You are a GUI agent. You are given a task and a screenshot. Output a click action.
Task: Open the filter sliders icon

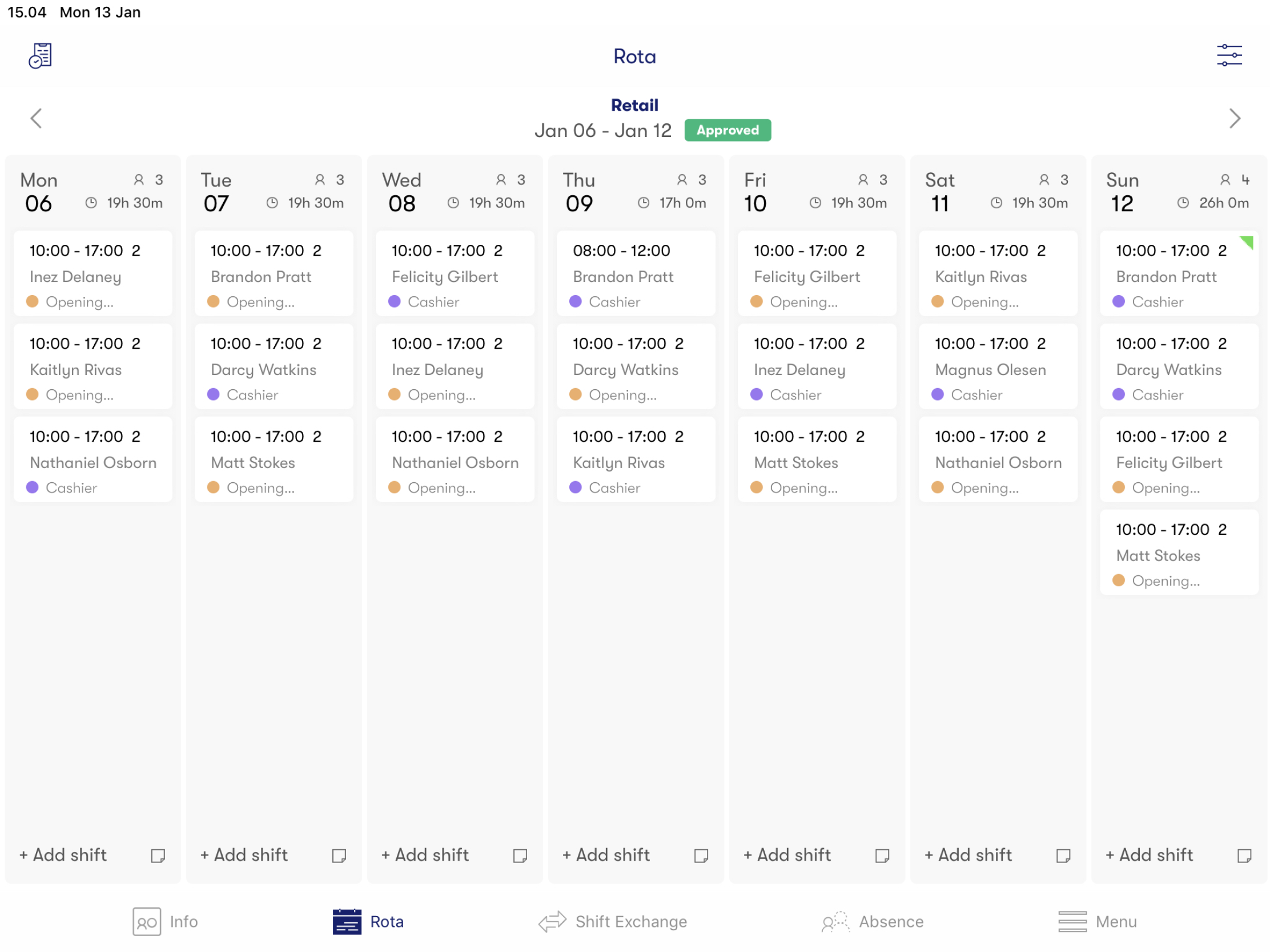point(1229,56)
